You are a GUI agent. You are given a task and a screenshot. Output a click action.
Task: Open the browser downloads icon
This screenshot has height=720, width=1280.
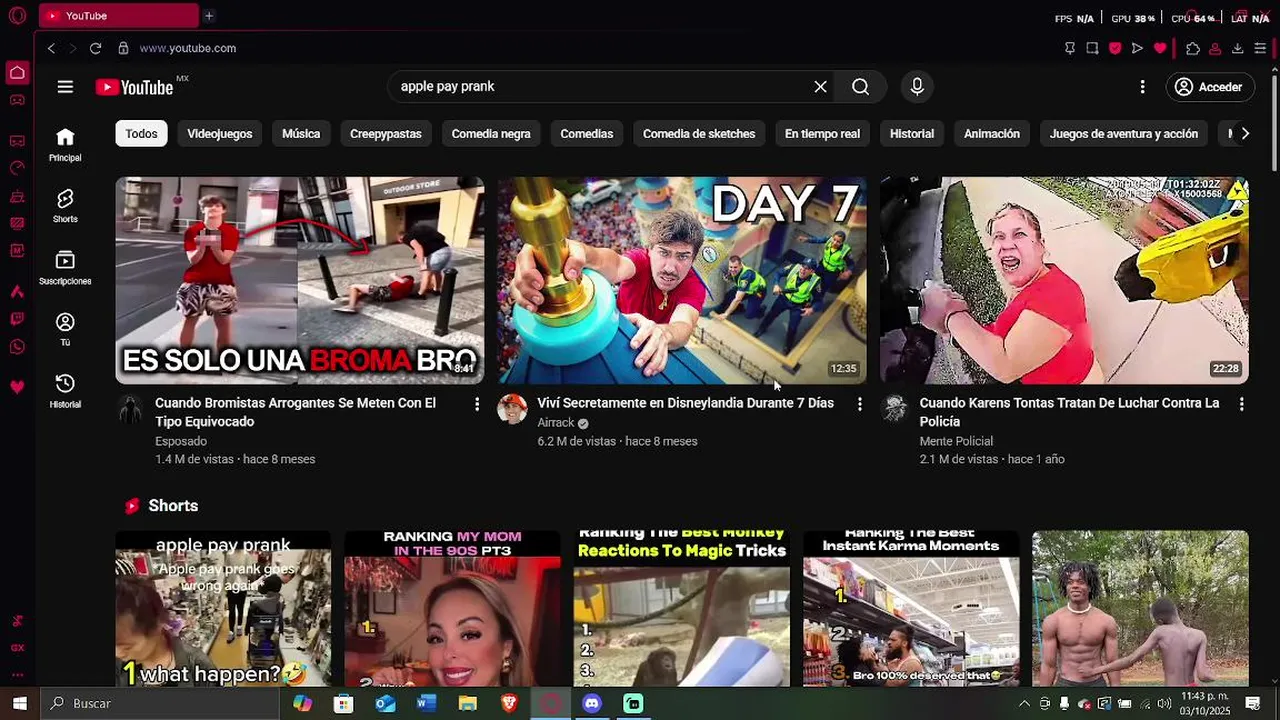coord(1237,48)
